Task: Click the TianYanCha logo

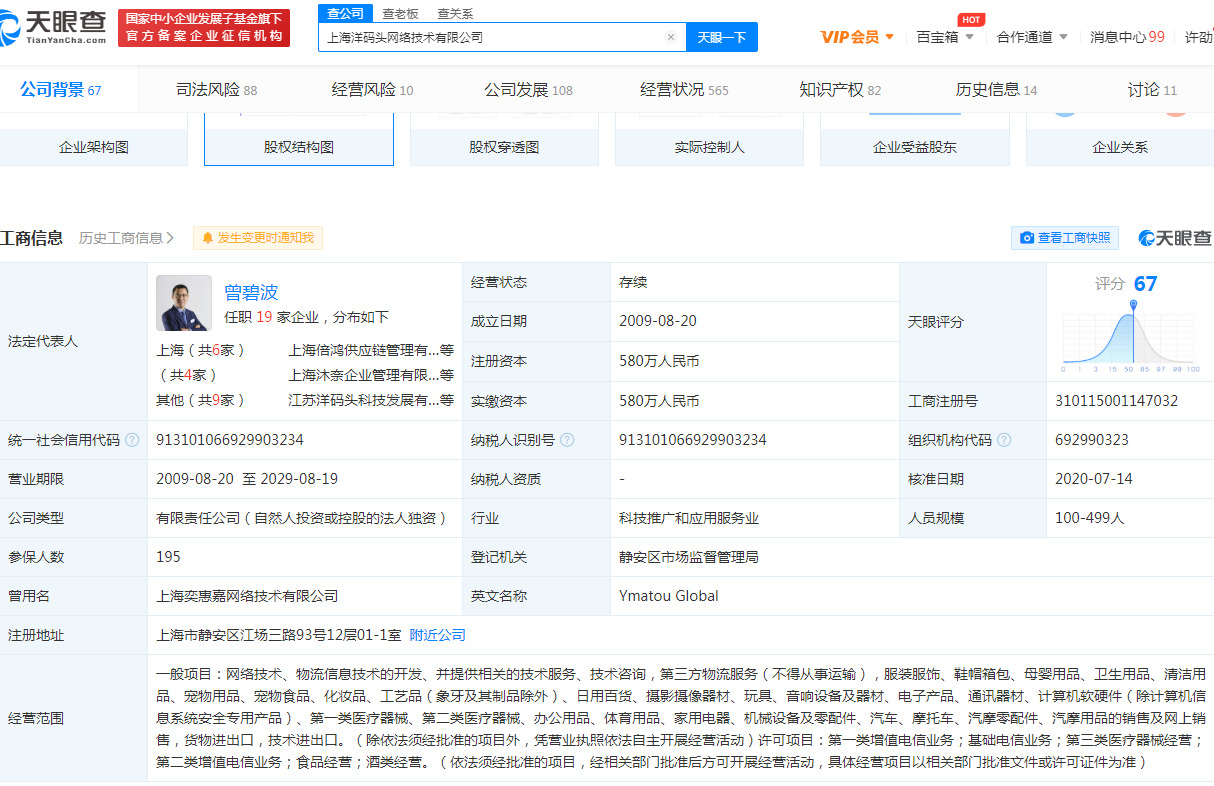Action: coord(54,27)
